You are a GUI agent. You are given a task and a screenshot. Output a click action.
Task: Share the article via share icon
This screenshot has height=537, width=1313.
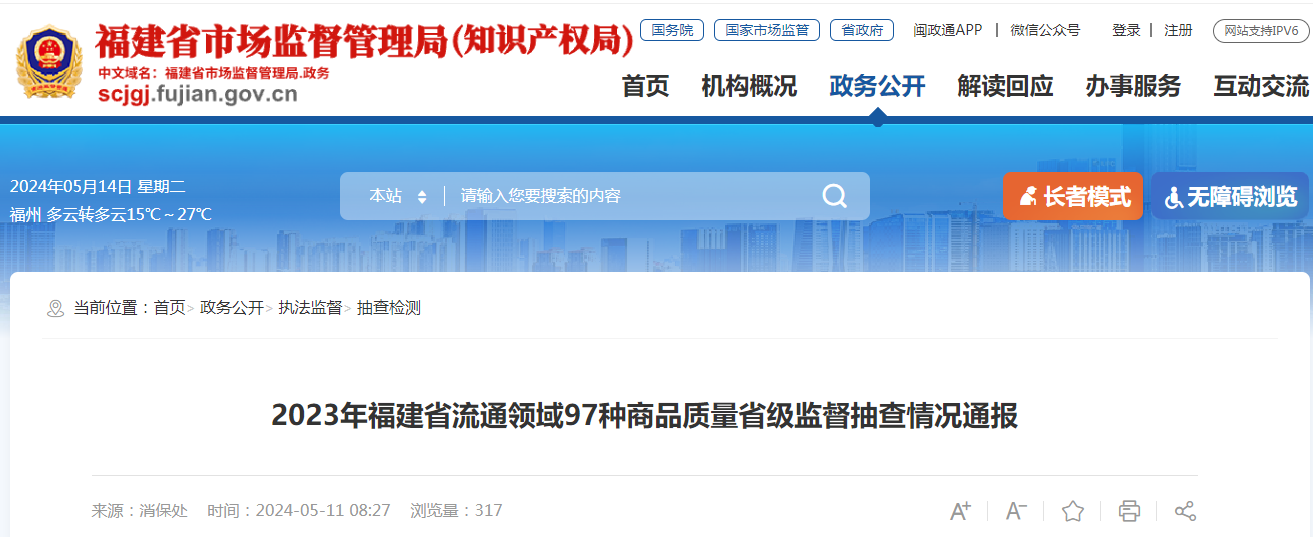(1185, 511)
